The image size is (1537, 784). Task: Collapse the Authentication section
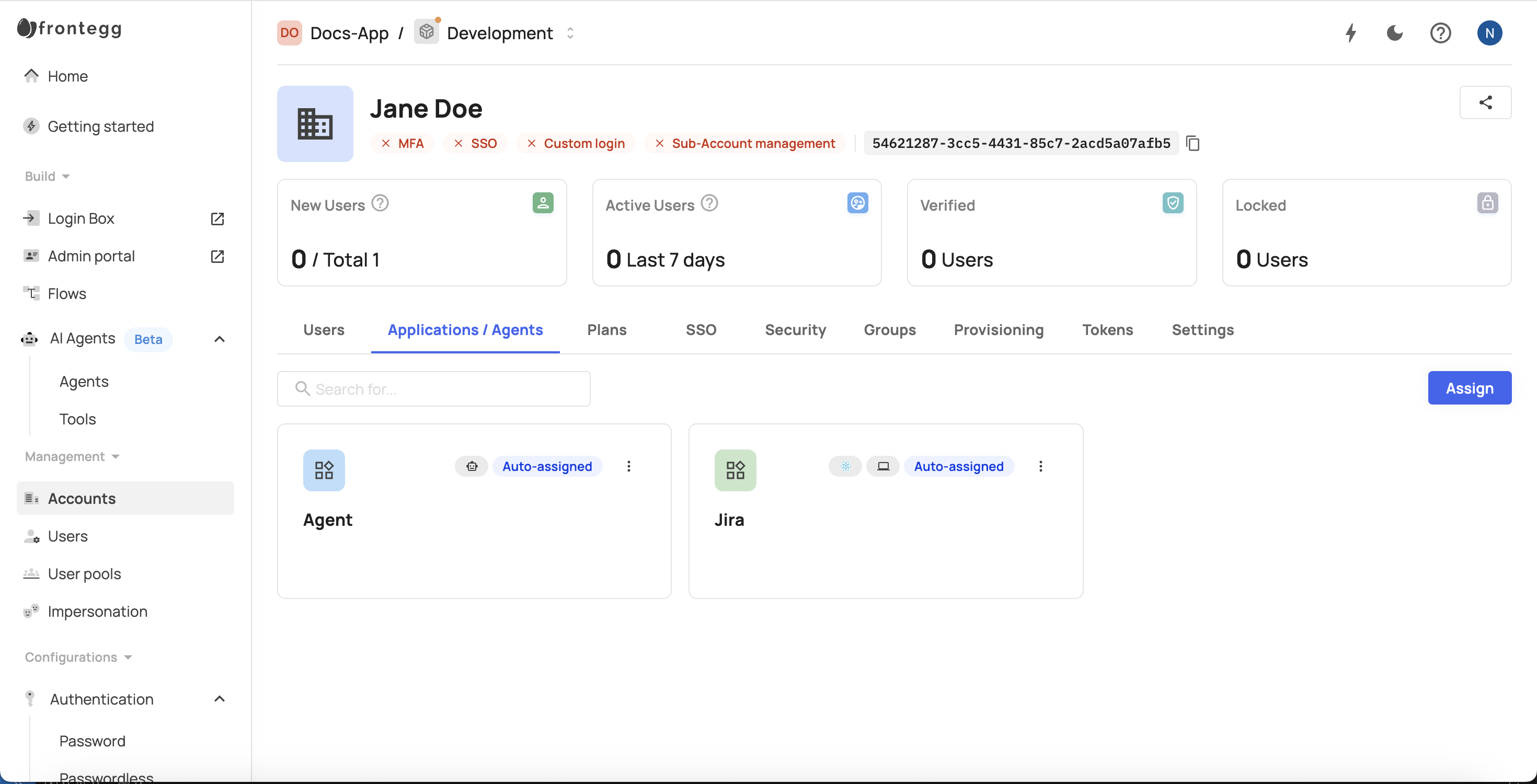[219, 698]
